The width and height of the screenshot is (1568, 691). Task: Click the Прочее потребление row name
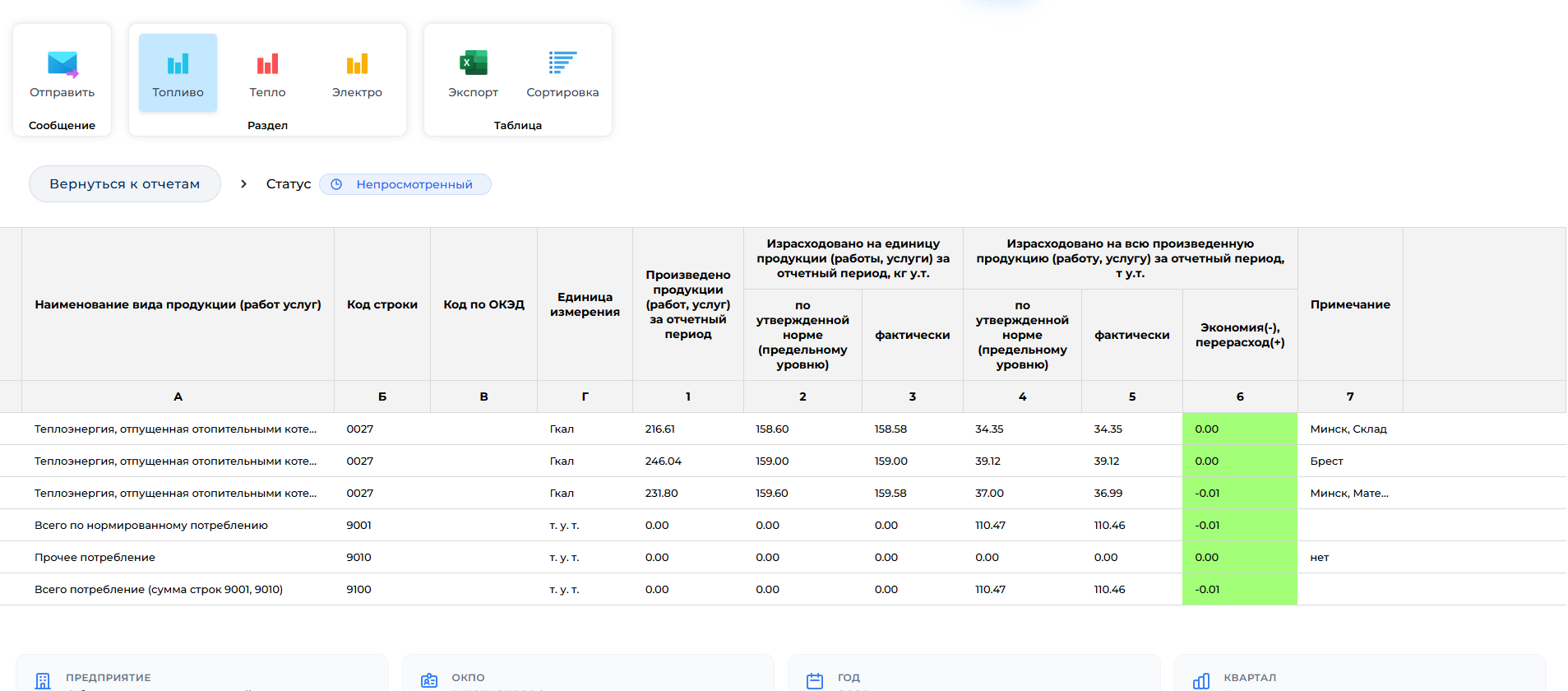point(95,558)
